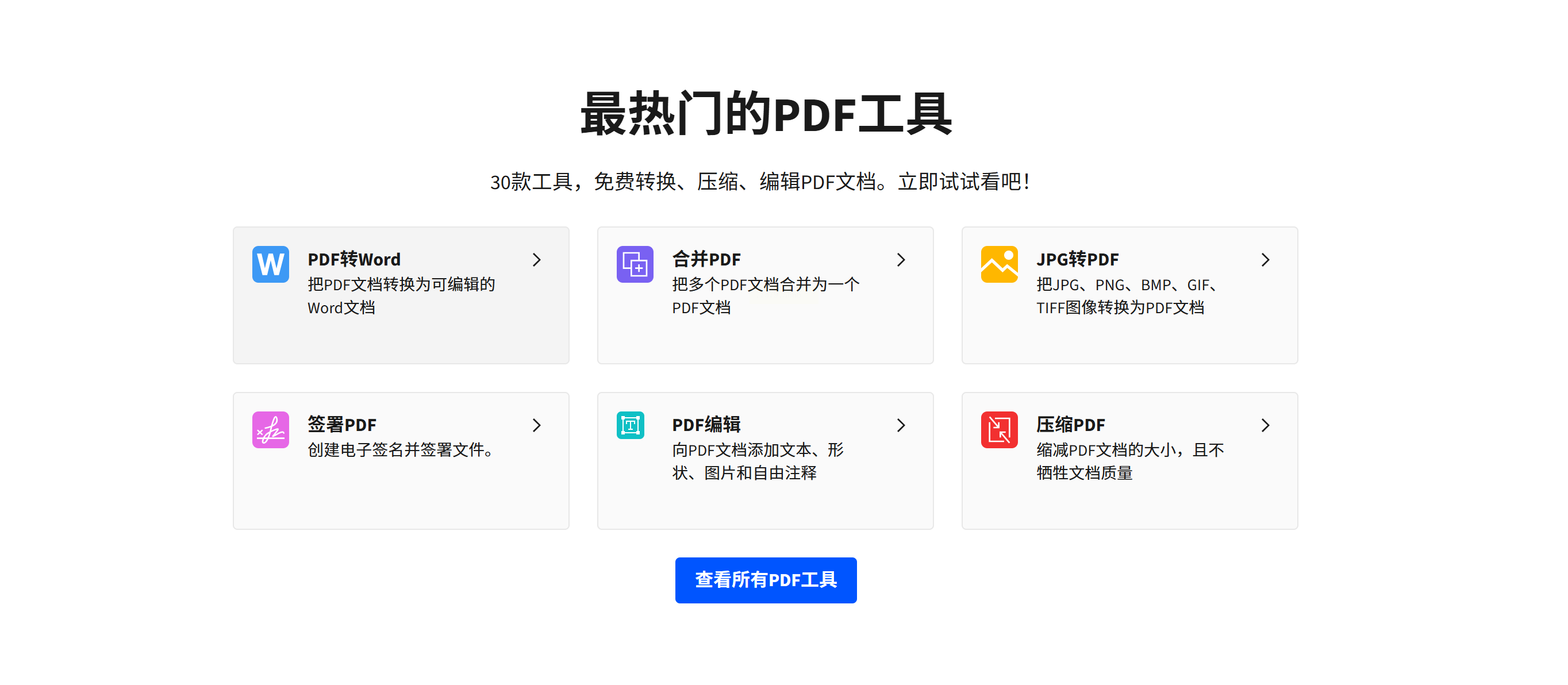Click the subtitle starting with 30款工具

coord(760,181)
